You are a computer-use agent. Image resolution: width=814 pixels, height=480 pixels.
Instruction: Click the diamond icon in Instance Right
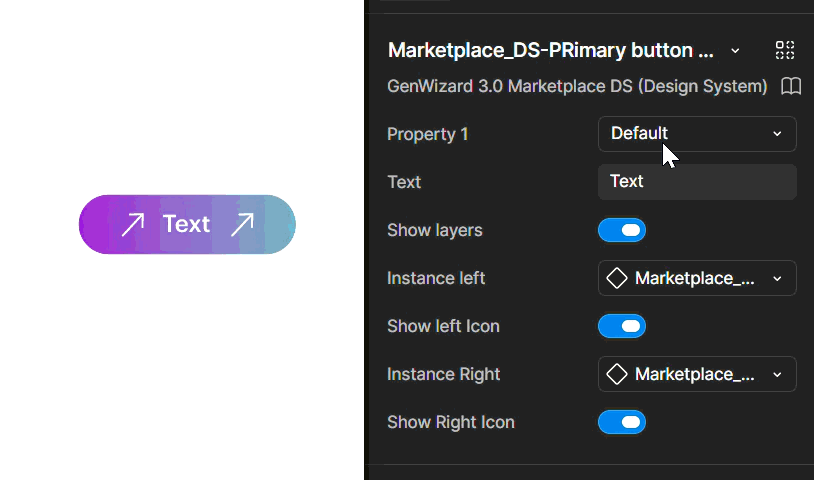point(617,374)
